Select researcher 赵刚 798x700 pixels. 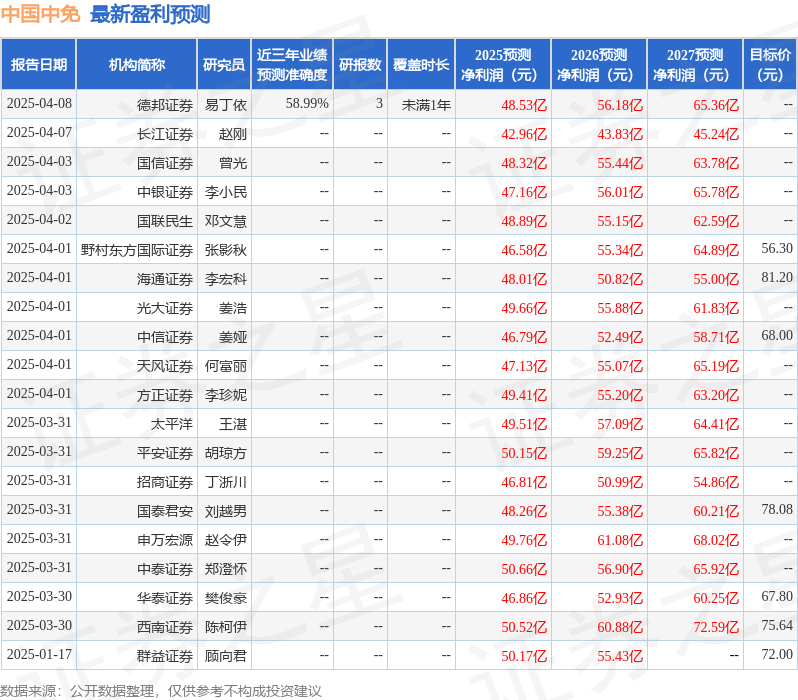pyautogui.click(x=233, y=134)
